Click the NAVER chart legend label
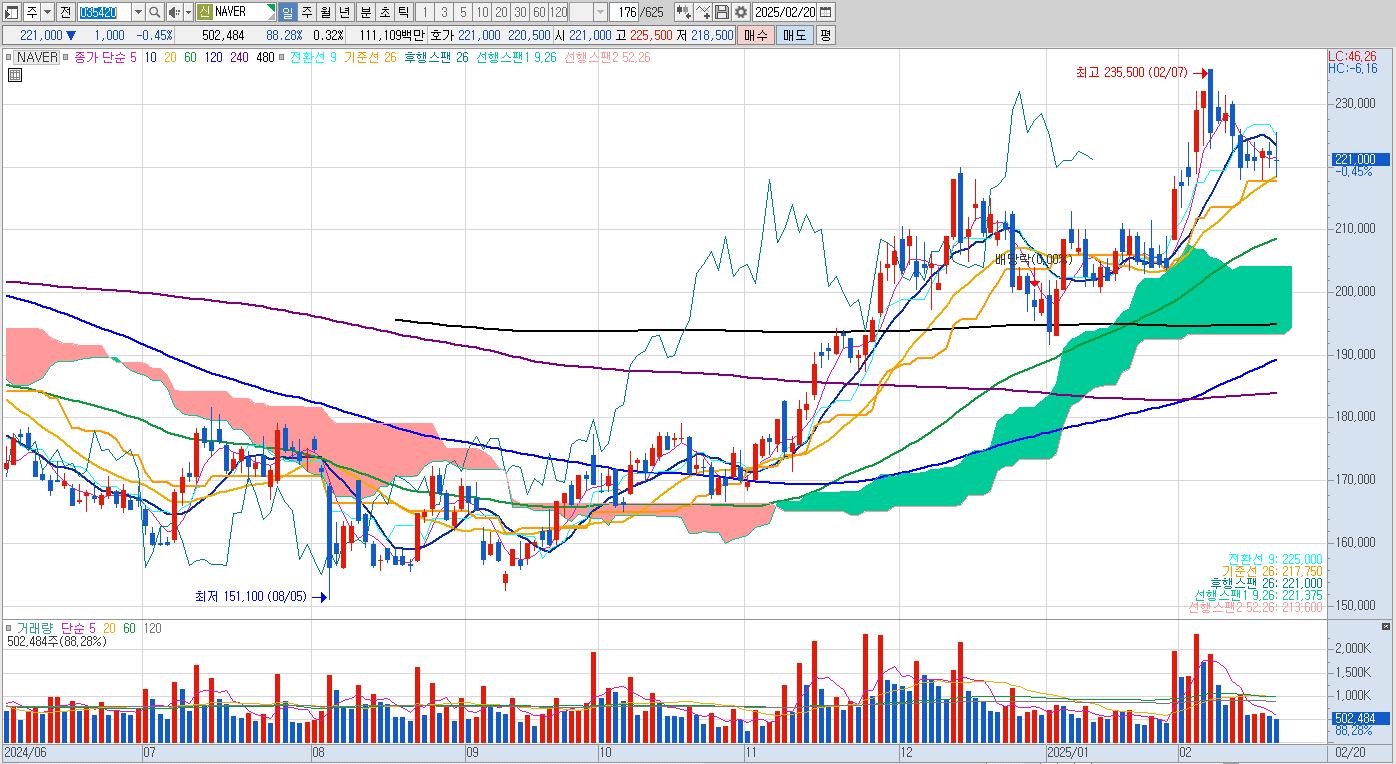 click(x=36, y=57)
